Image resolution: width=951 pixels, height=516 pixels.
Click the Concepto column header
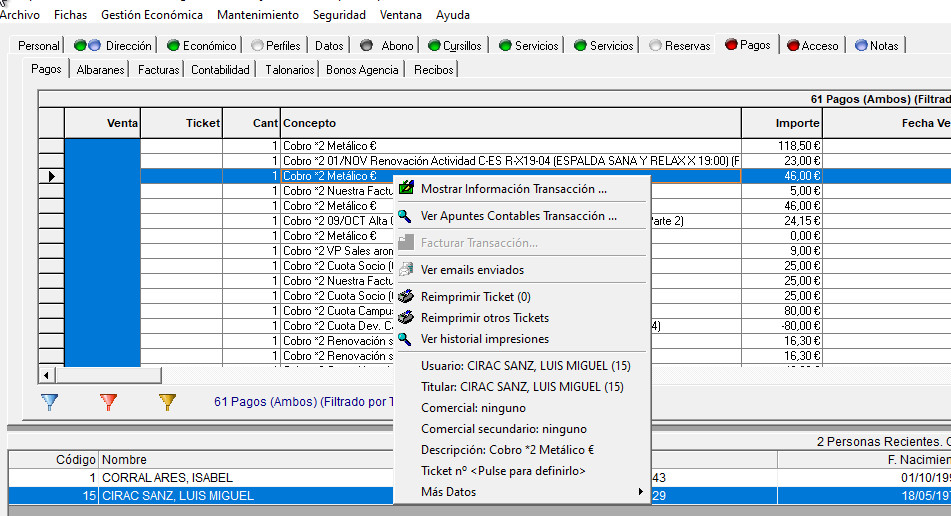tap(511, 123)
